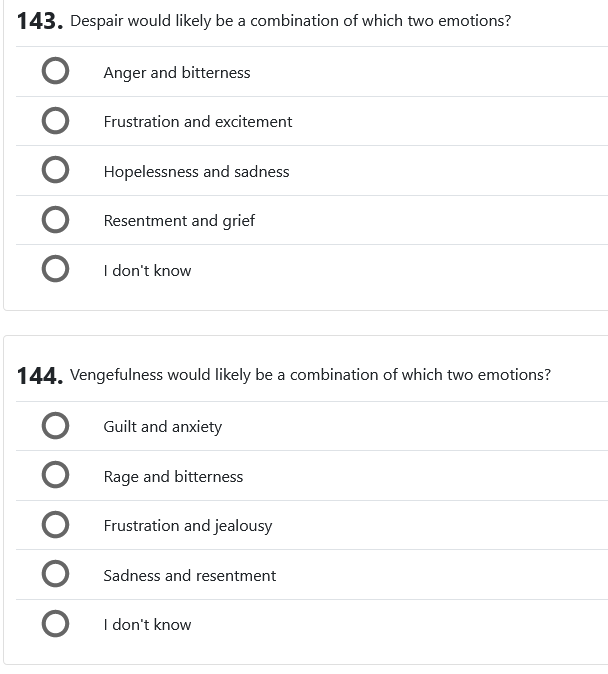Image resolution: width=608 pixels, height=674 pixels.
Task: Click the 'Frustration and excitement' answer label
Action: tap(198, 122)
